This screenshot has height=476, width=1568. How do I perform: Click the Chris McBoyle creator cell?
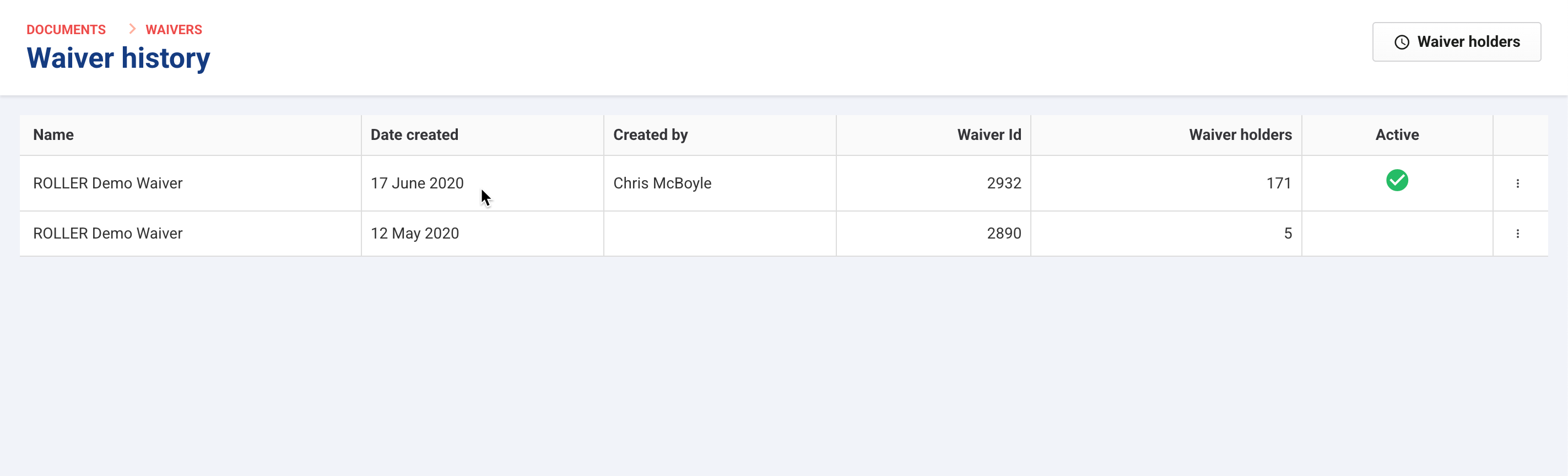click(662, 183)
